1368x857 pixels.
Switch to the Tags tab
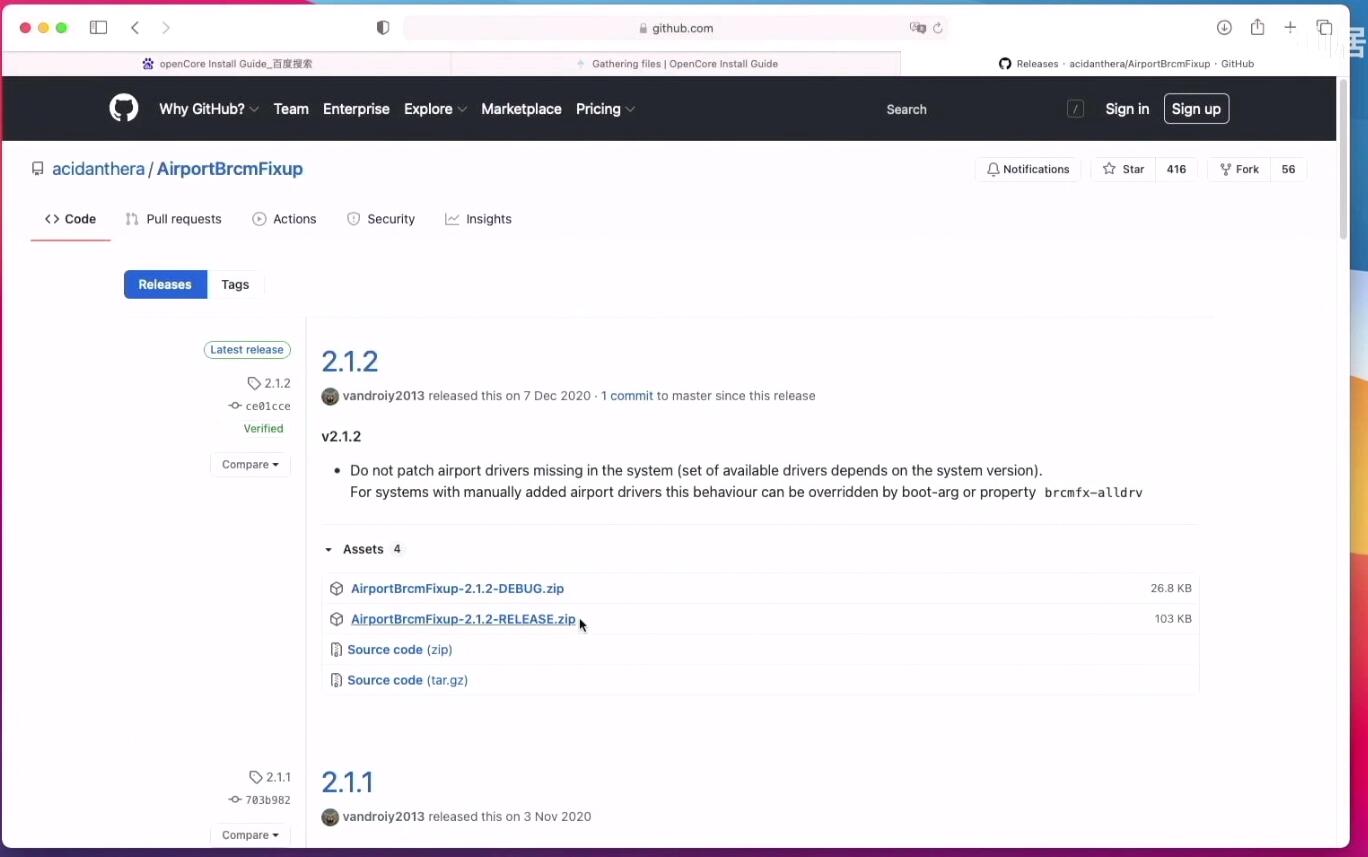(235, 284)
